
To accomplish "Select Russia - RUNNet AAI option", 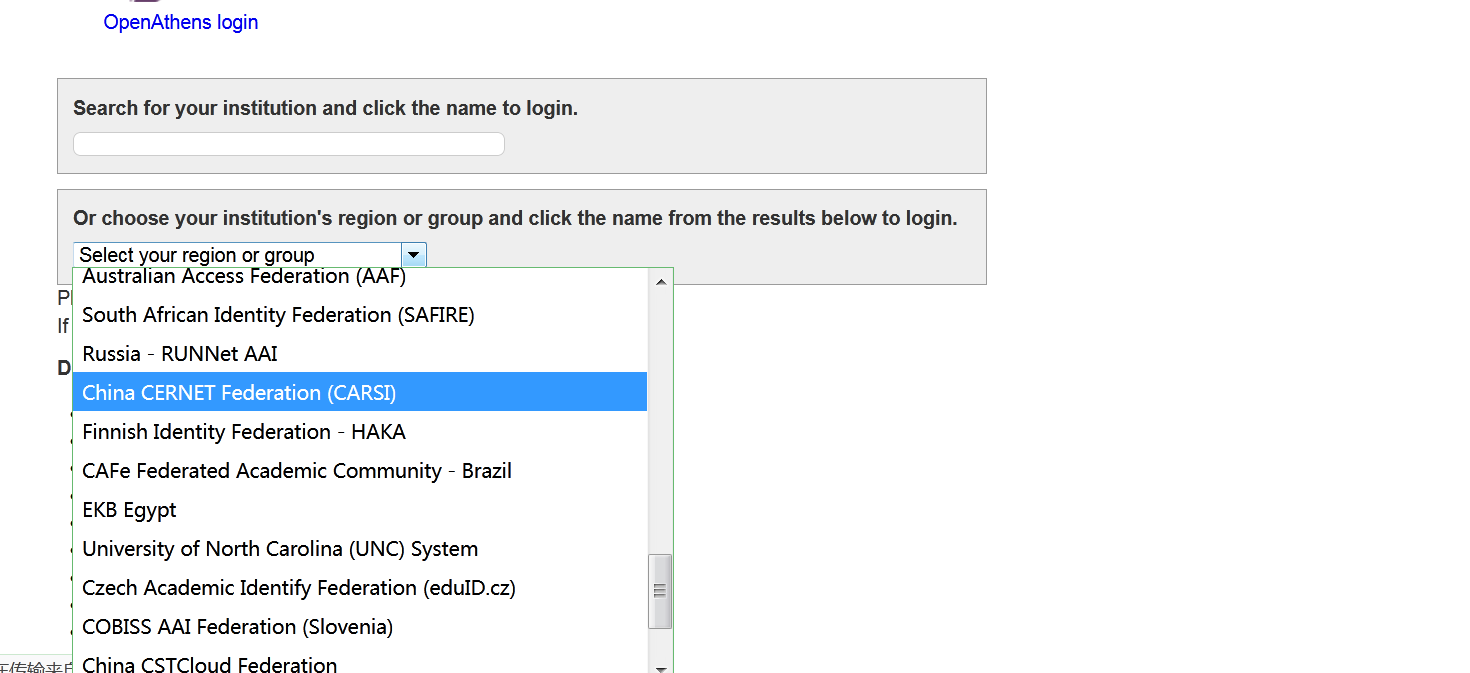I will tap(180, 354).
